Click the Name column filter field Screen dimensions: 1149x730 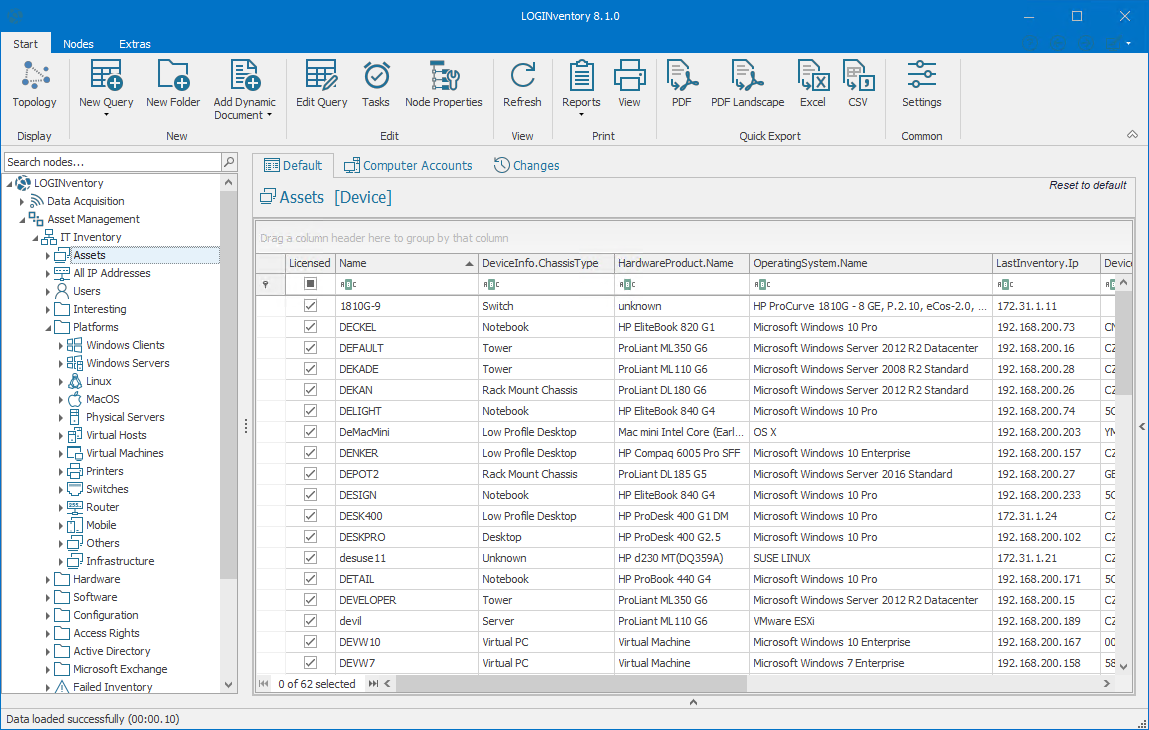tap(406, 284)
